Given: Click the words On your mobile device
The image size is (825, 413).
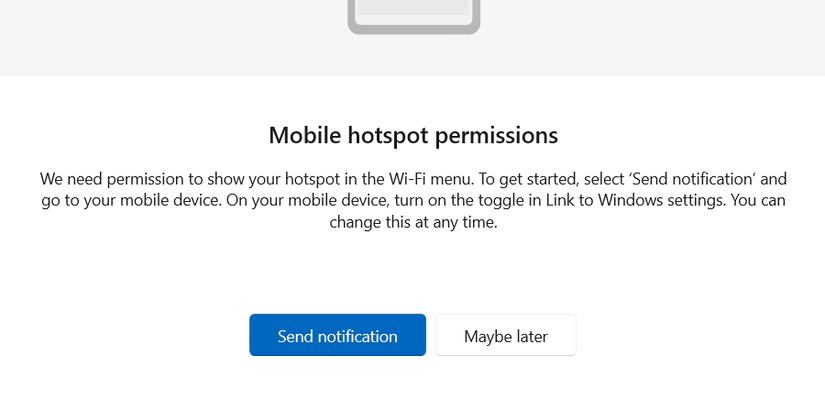Looking at the screenshot, I should [x=308, y=200].
